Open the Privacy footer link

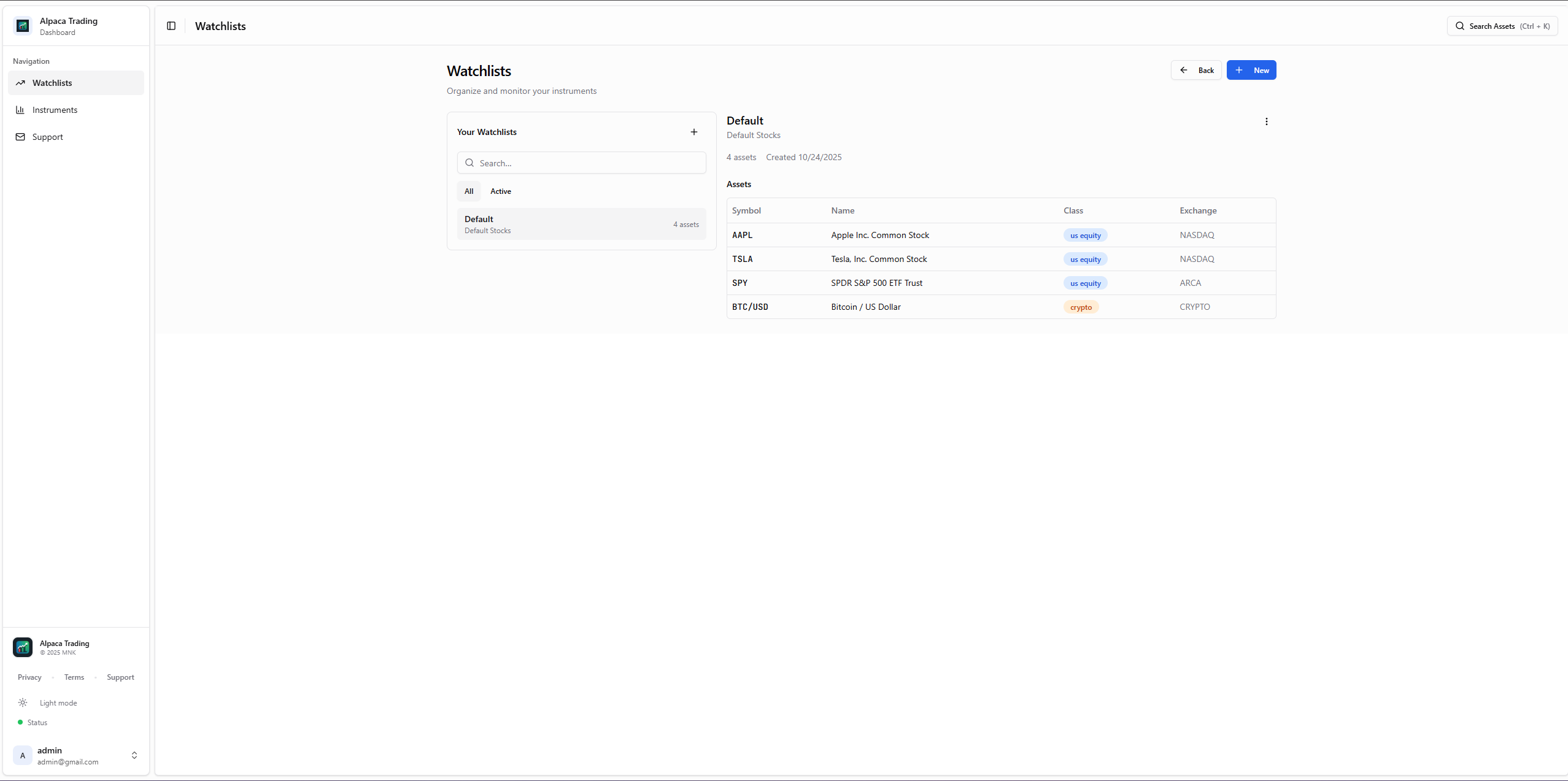[x=29, y=677]
